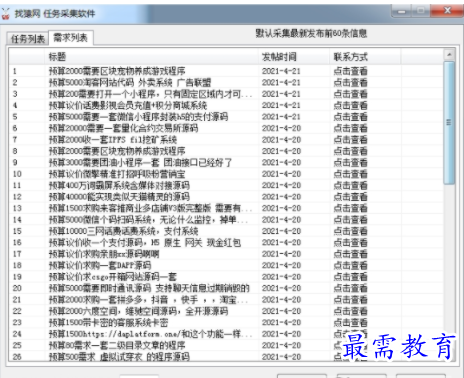Select row 4 话费影视会员充值 title
The image size is (464, 378).
(x=128, y=105)
